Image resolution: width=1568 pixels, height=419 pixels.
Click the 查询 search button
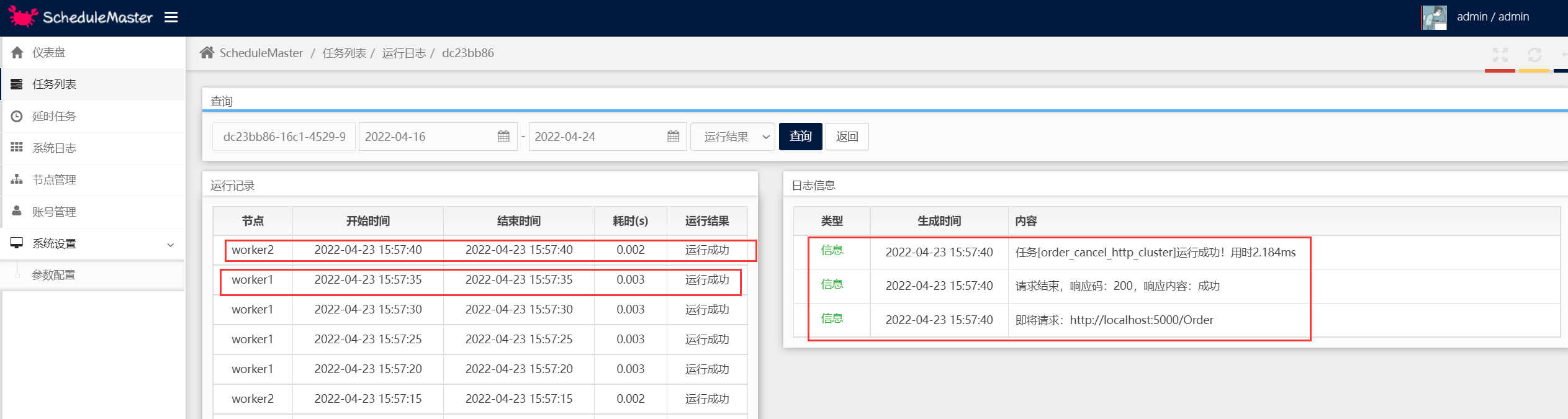pyautogui.click(x=801, y=137)
